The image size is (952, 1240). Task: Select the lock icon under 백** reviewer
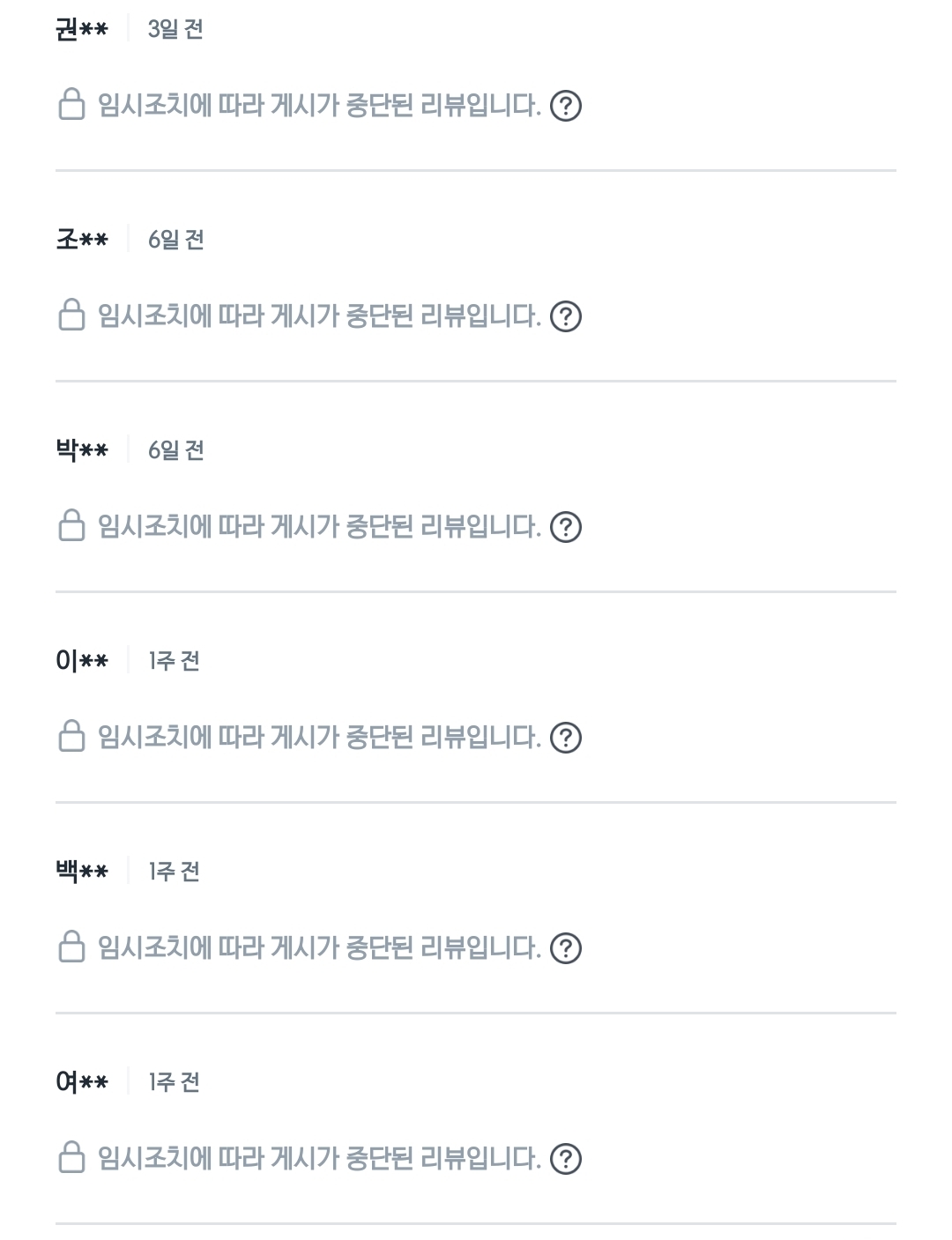tap(71, 947)
